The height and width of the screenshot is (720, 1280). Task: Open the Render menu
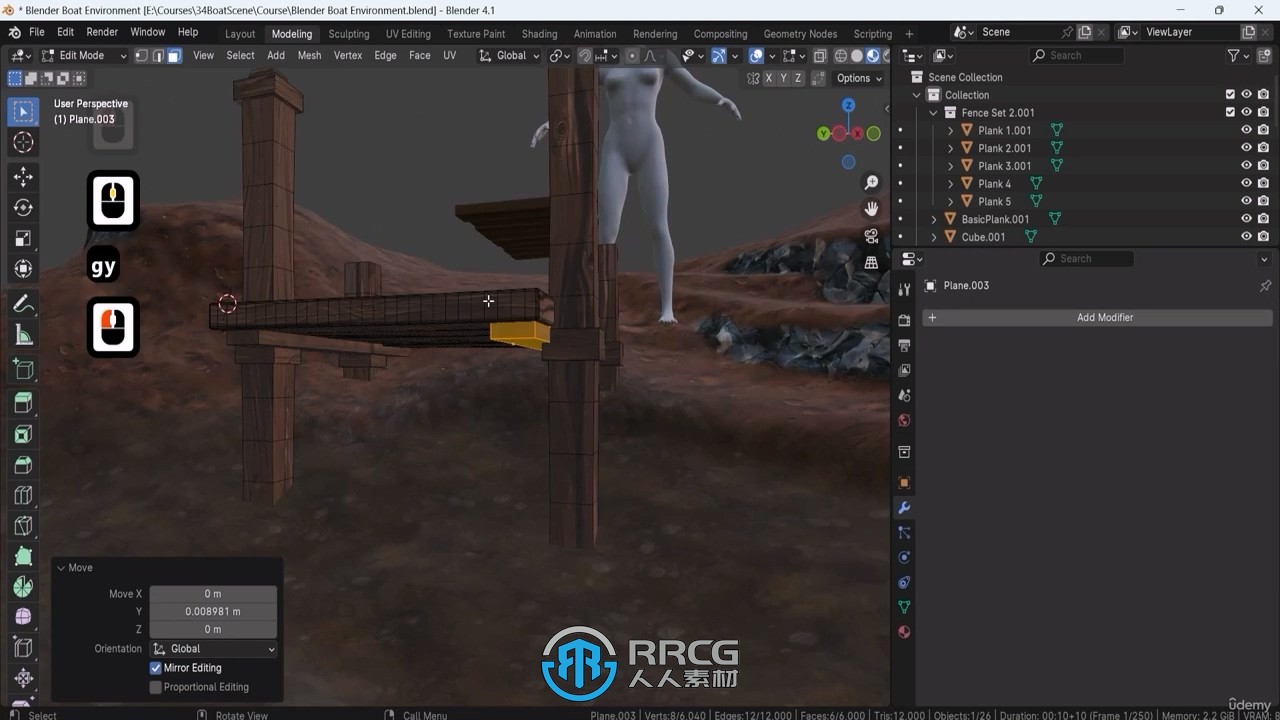pyautogui.click(x=102, y=33)
